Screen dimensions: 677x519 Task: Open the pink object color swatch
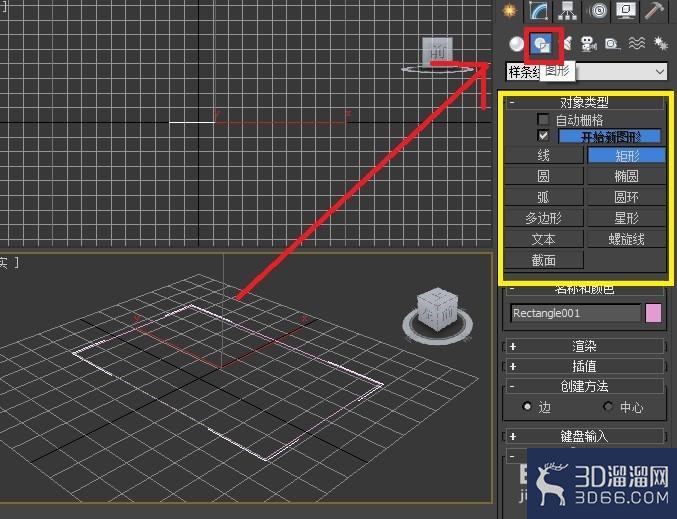tap(653, 313)
